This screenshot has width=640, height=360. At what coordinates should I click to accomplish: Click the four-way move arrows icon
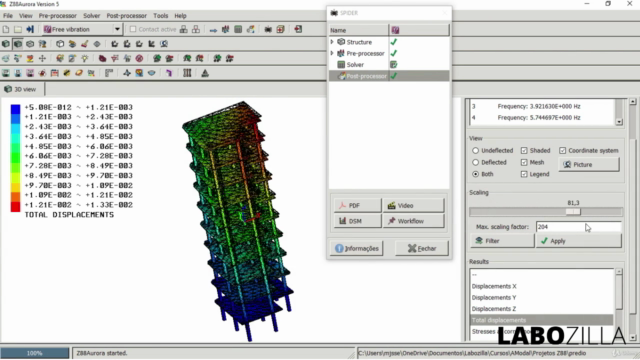click(42, 58)
